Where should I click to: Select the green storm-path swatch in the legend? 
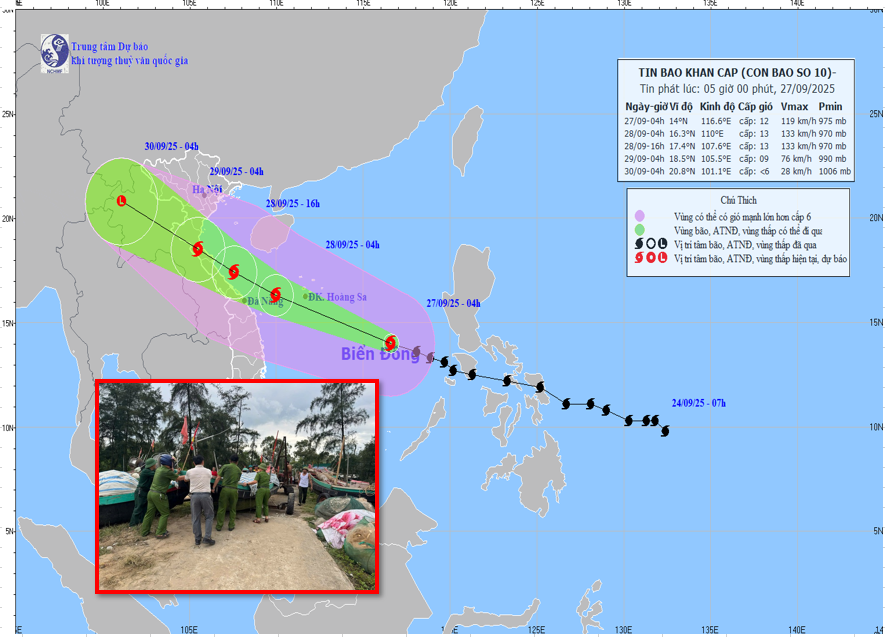(637, 229)
